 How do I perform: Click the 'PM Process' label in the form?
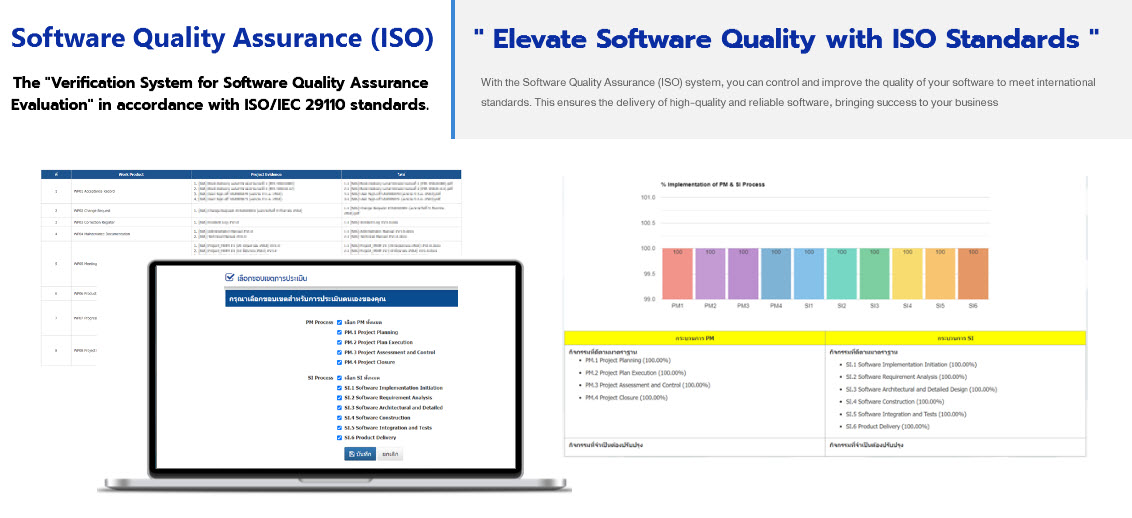coord(318,322)
